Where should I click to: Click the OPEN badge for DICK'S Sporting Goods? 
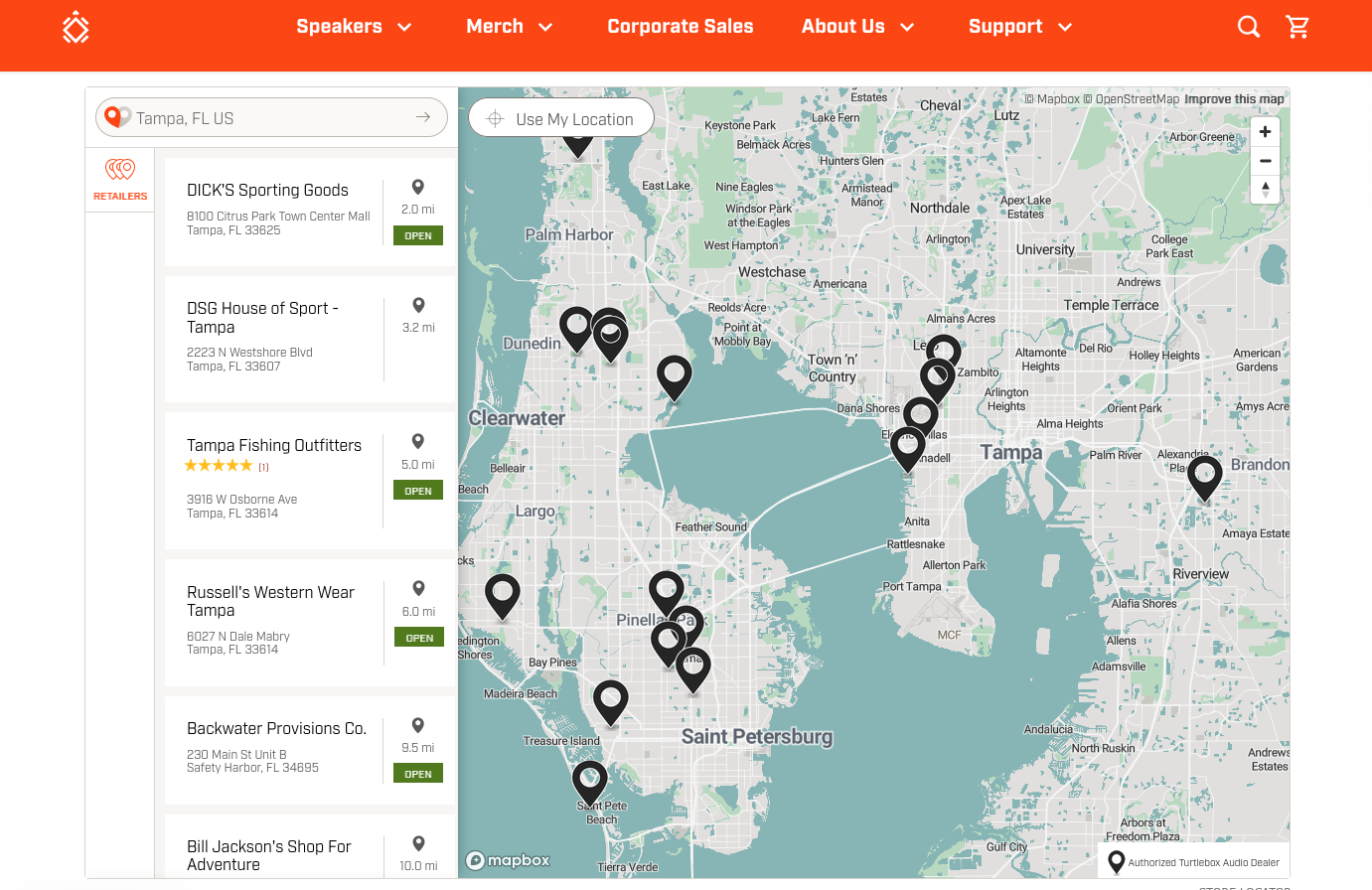click(418, 235)
